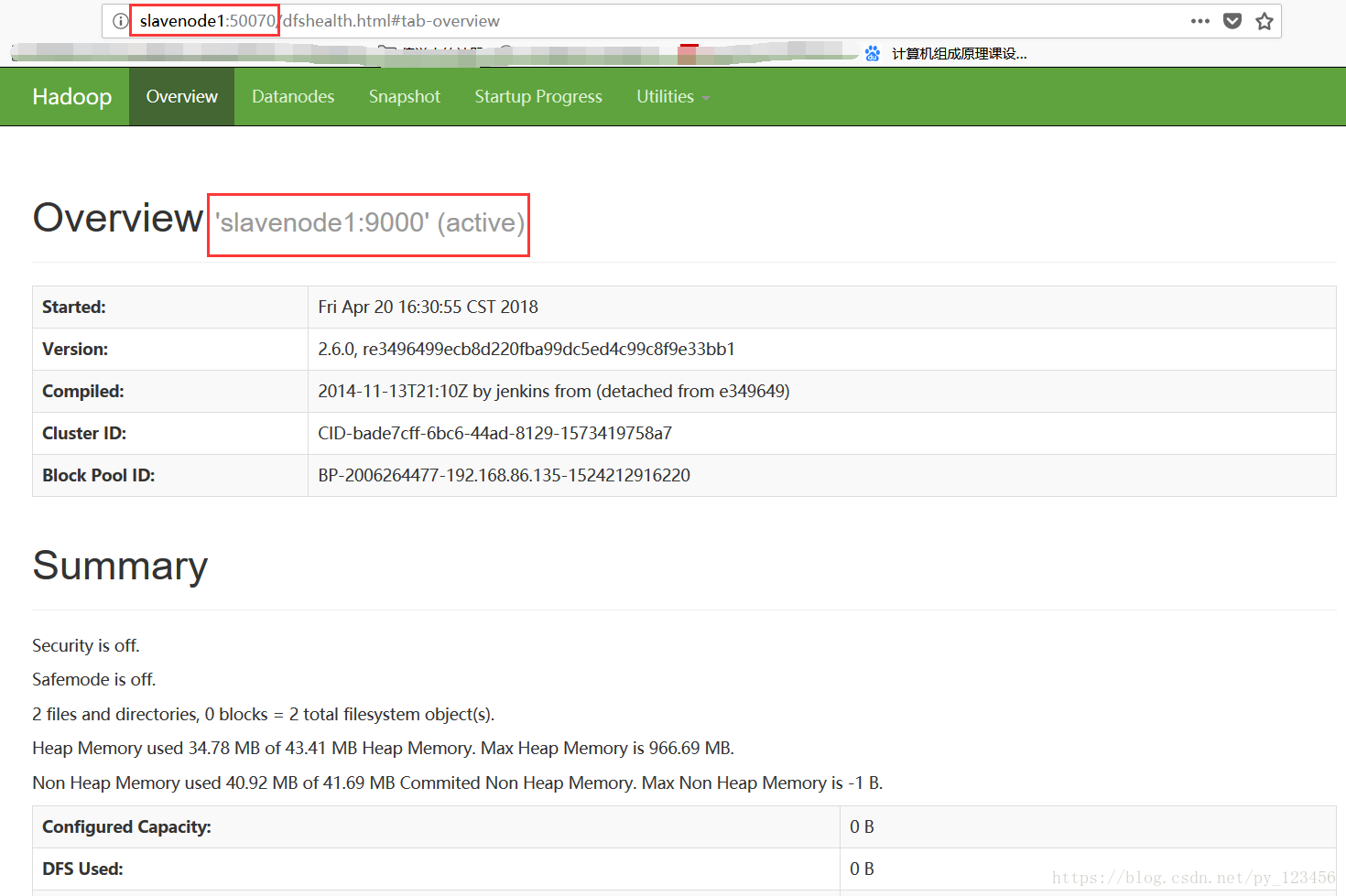Click the Hadoop brand link

click(x=71, y=96)
